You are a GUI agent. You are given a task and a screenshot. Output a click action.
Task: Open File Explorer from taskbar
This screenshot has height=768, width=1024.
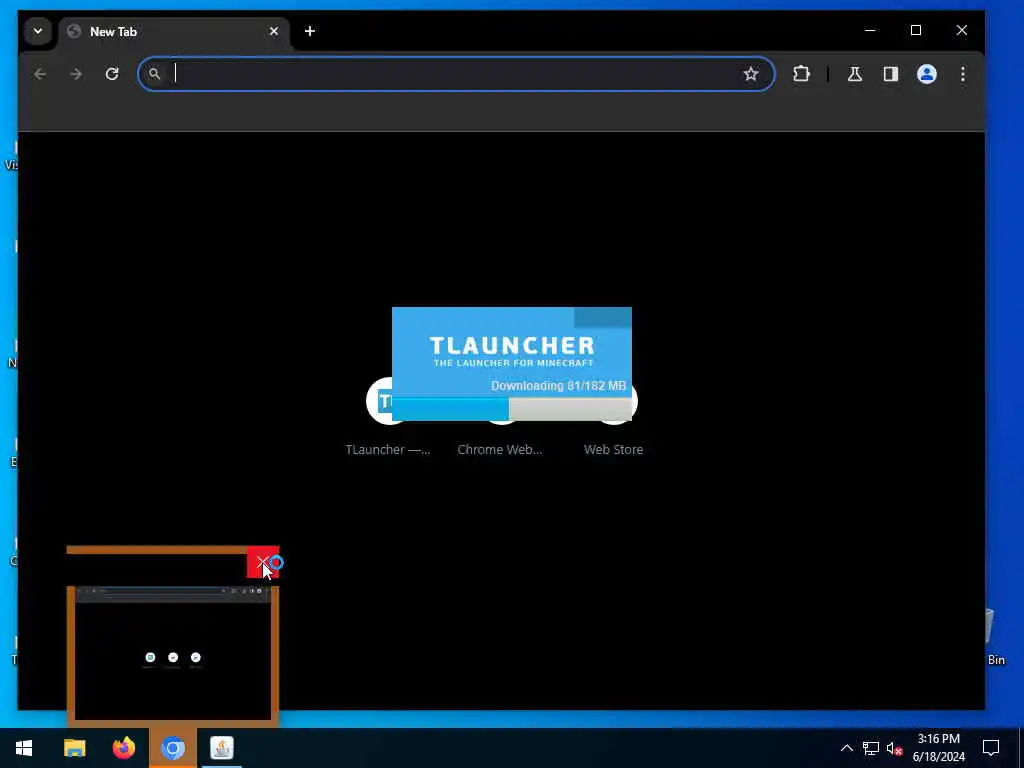click(74, 748)
